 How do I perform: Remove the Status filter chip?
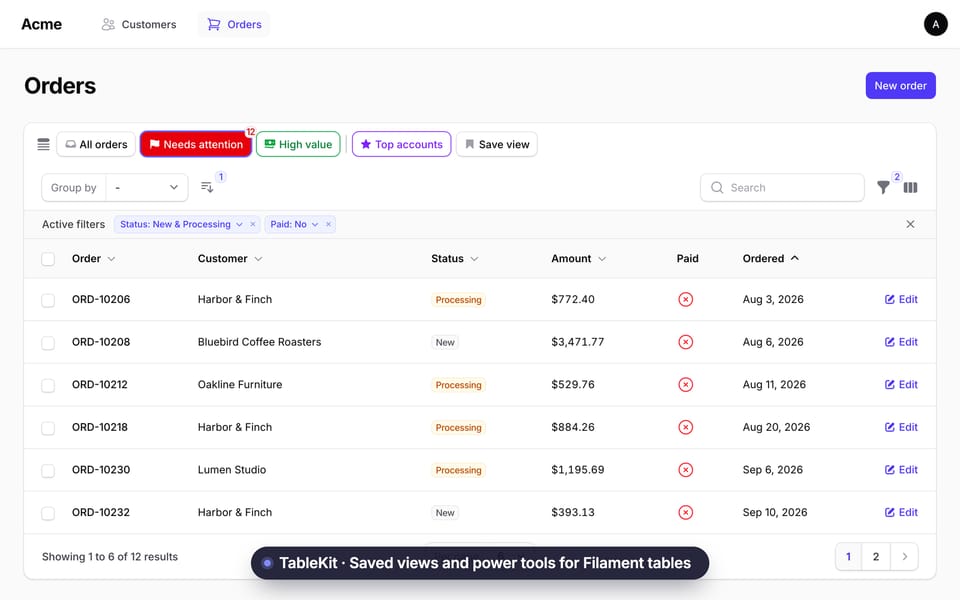pyautogui.click(x=253, y=224)
